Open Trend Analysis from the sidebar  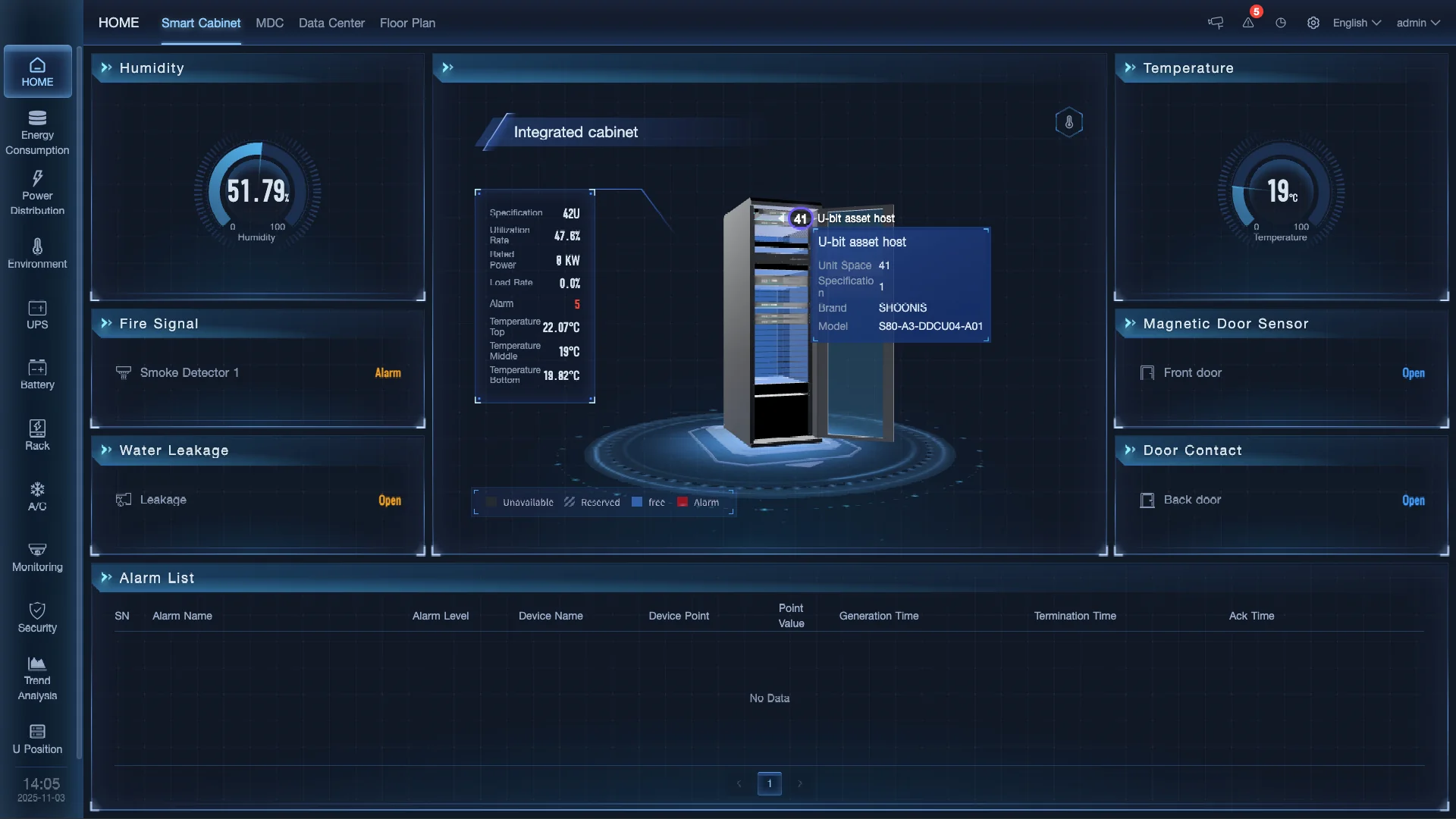click(x=37, y=677)
